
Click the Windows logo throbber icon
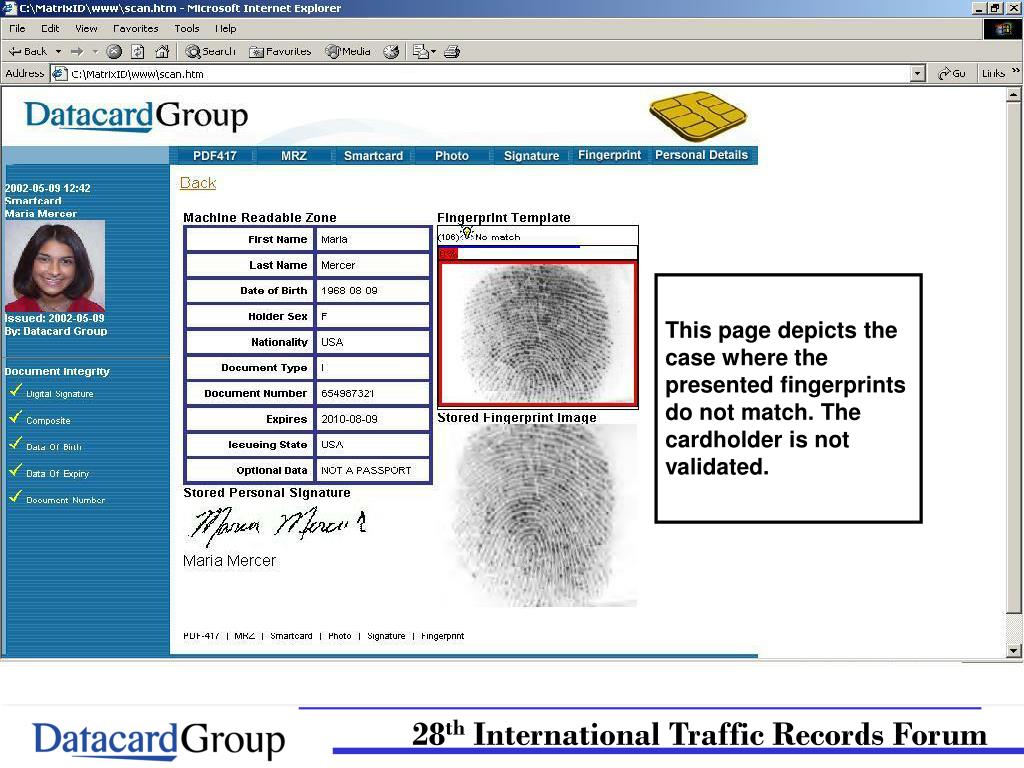coord(1002,29)
